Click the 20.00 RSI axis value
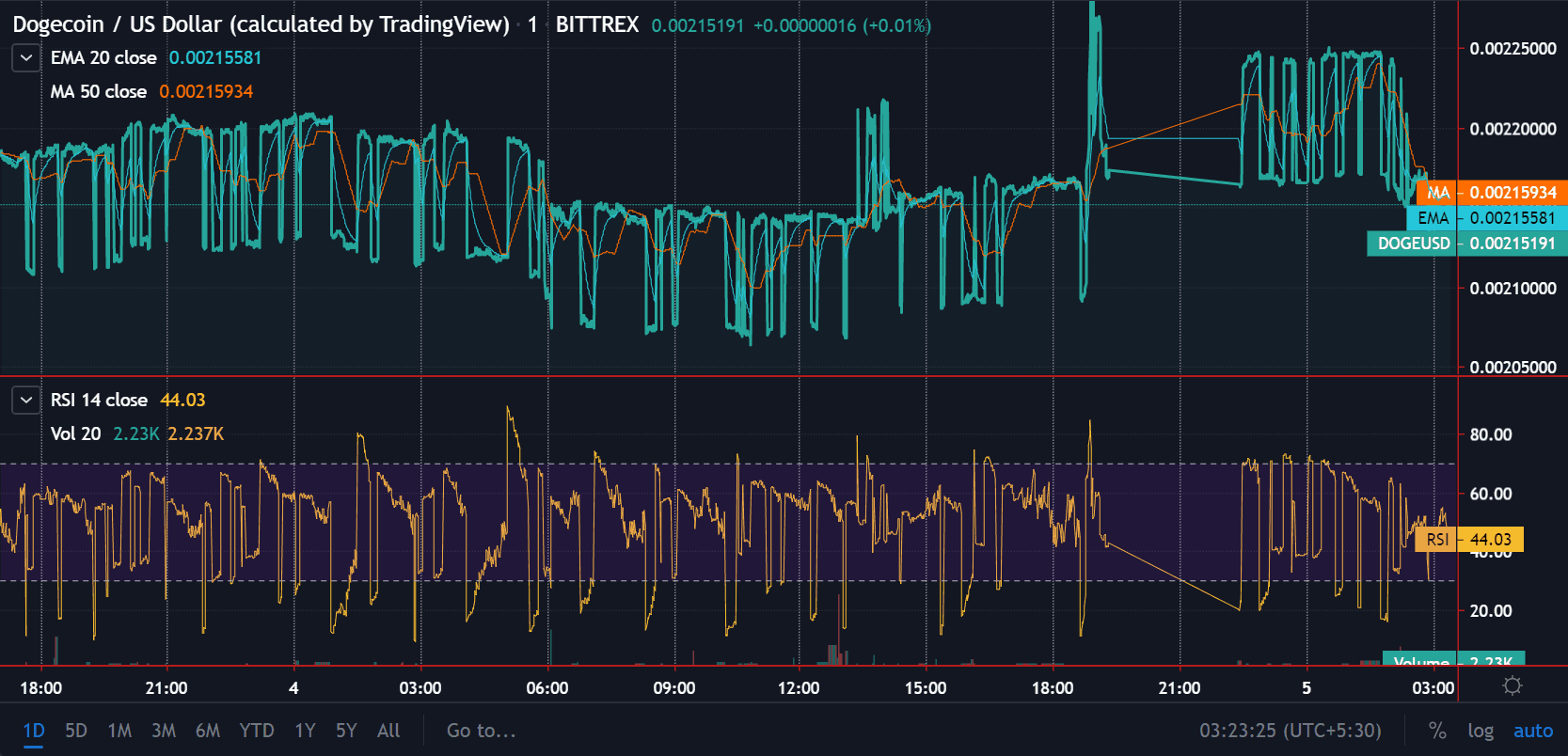The height and width of the screenshot is (756, 1568). coord(1491,611)
